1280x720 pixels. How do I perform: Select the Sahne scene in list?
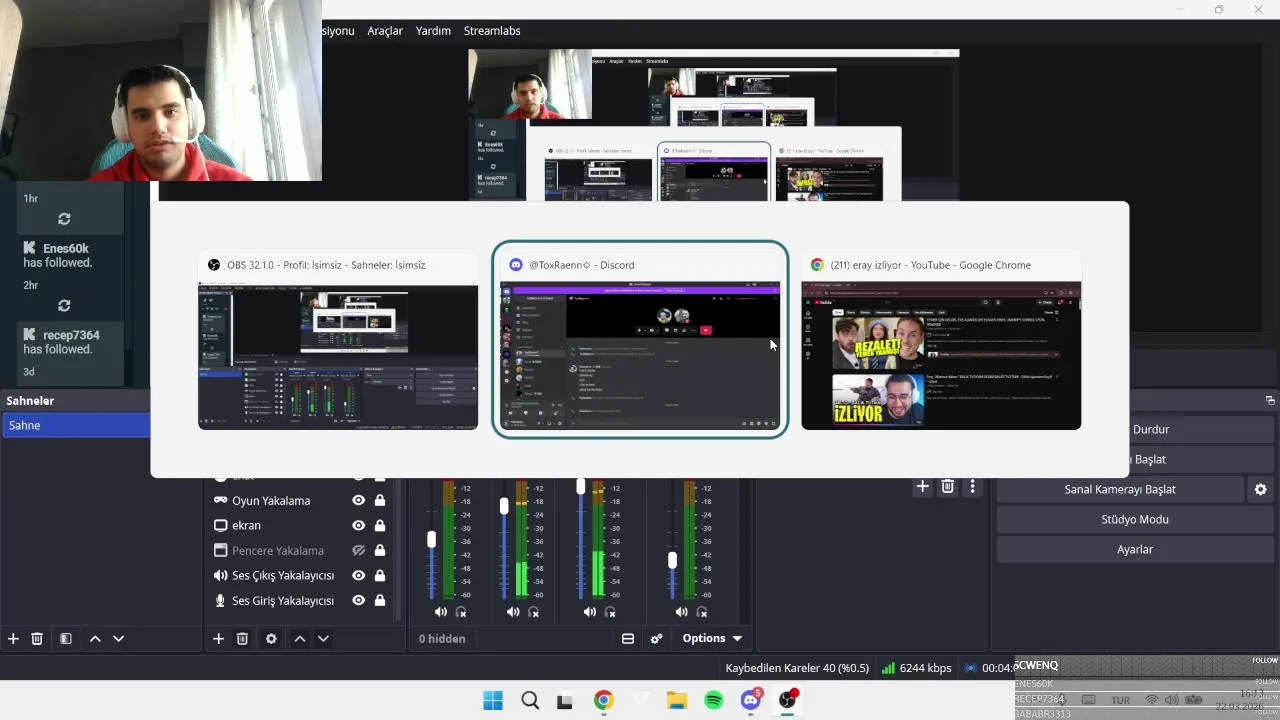click(75, 425)
